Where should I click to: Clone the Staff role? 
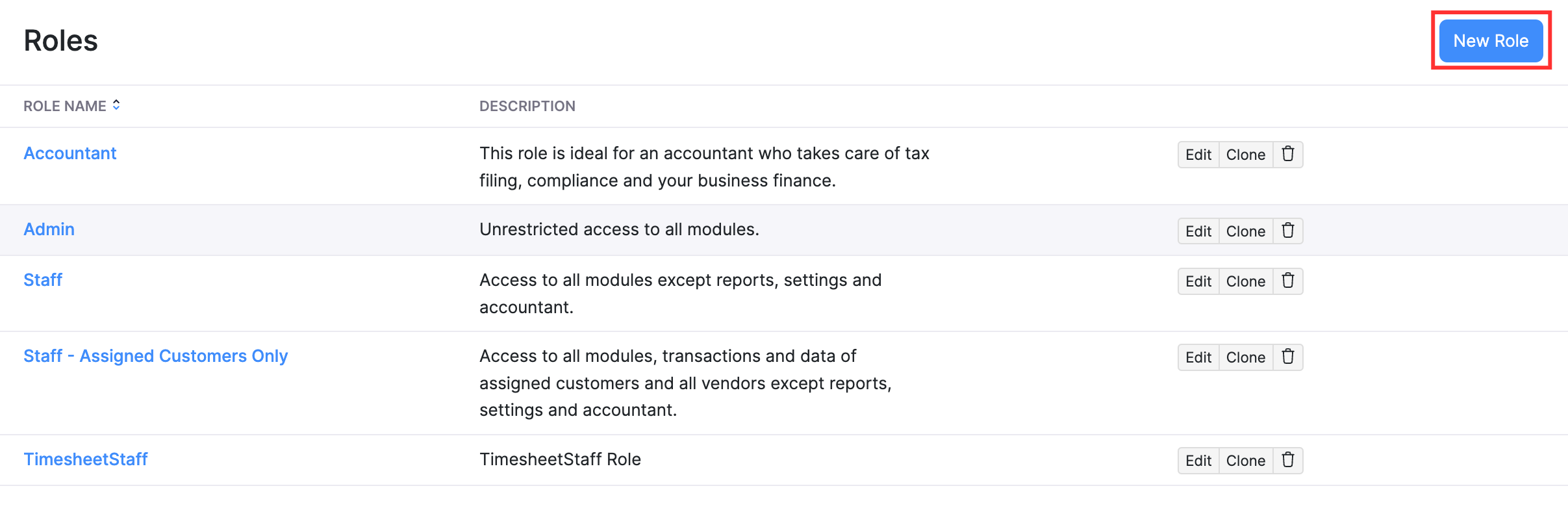tap(1245, 281)
